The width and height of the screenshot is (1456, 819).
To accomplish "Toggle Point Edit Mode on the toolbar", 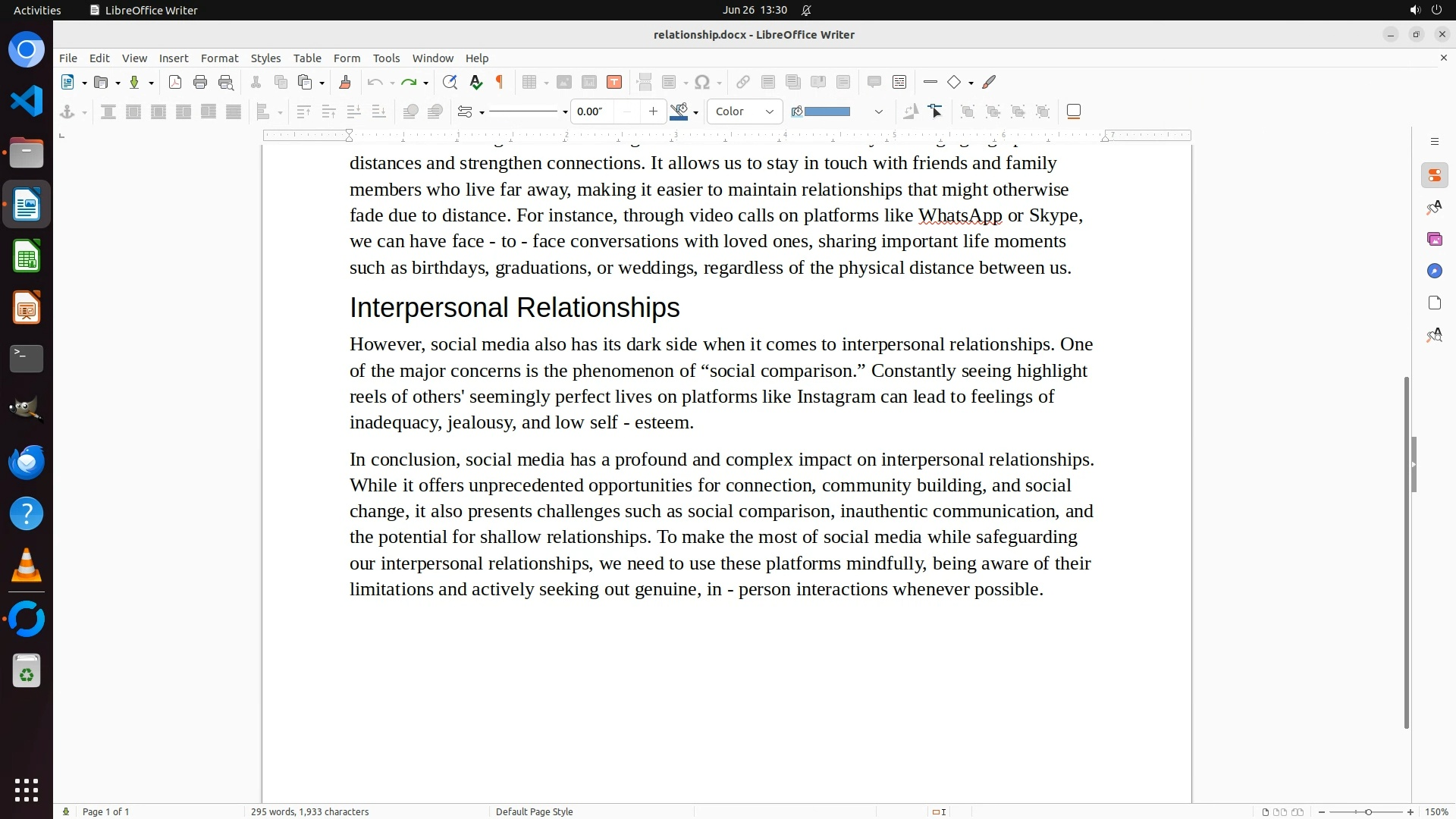I will coord(936,111).
